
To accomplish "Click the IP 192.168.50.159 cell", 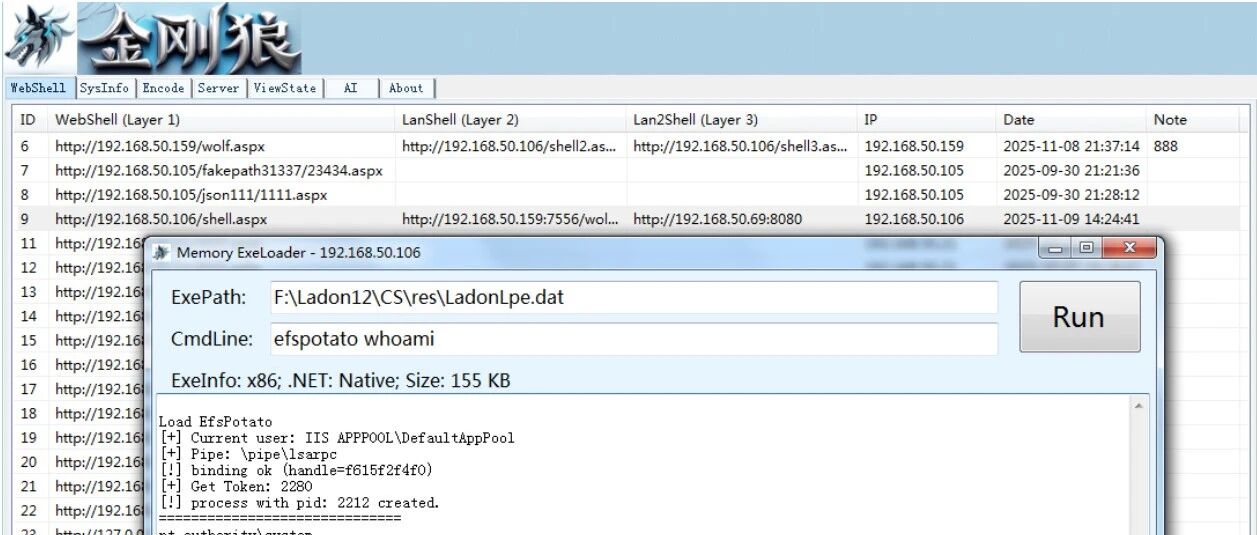I will click(x=914, y=146).
